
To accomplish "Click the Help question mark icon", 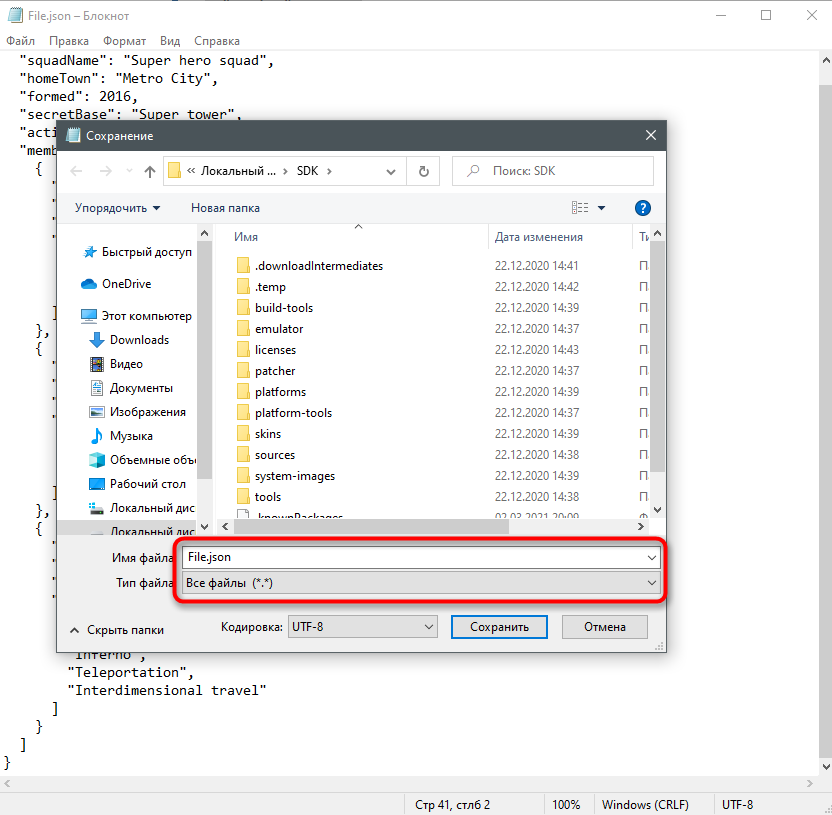I will 643,208.
